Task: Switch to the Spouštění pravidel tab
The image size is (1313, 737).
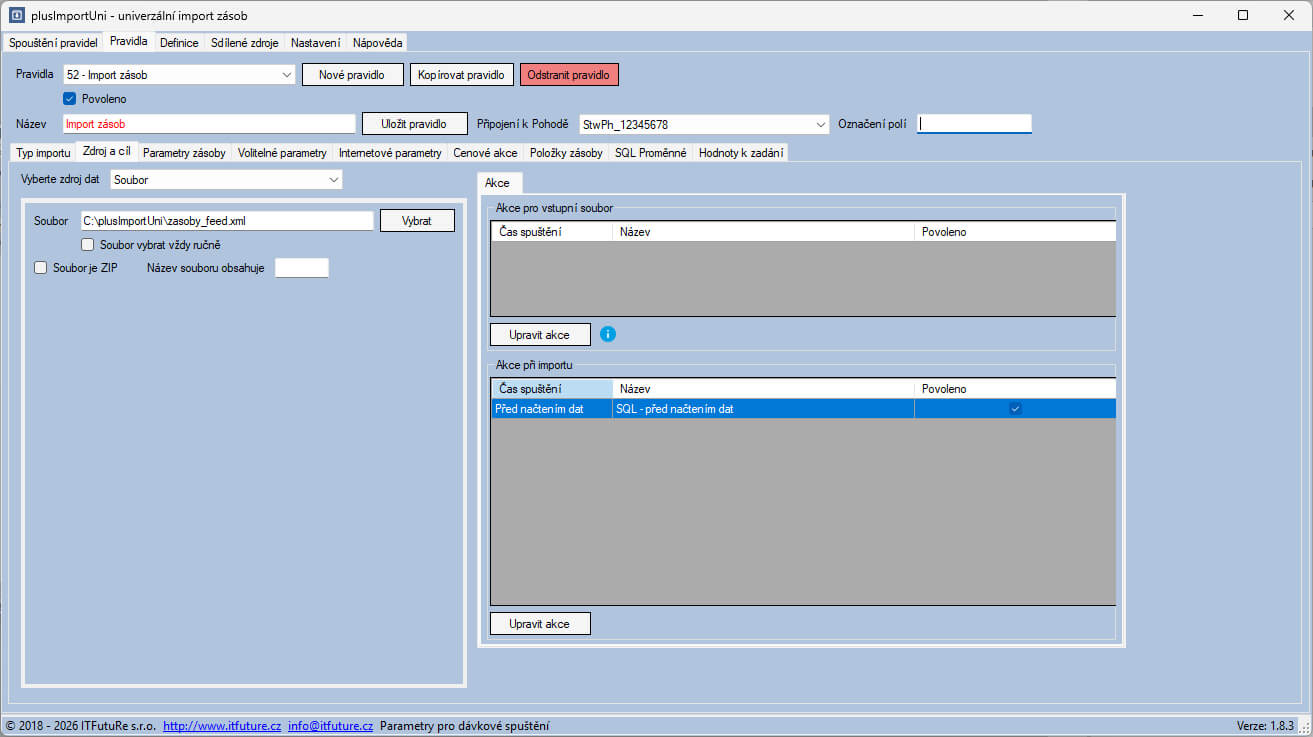Action: coord(53,43)
